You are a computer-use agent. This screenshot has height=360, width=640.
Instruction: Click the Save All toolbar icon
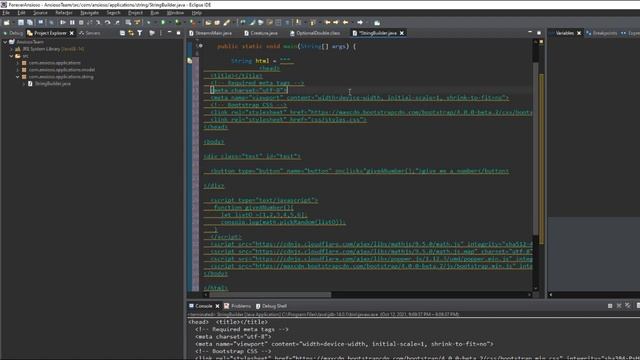click(x=30, y=22)
